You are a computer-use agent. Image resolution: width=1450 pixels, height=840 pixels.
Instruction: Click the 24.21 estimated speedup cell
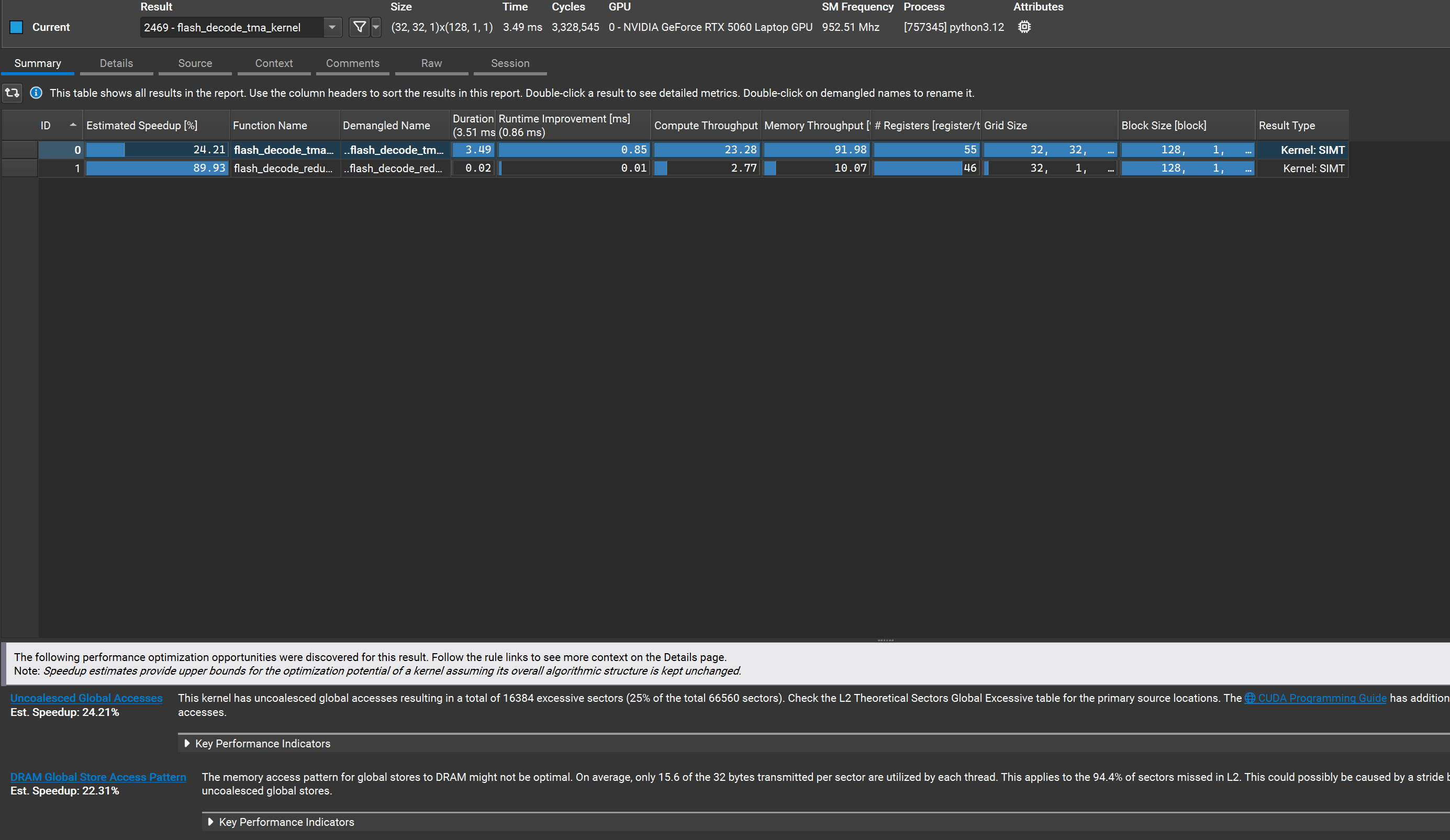point(156,150)
